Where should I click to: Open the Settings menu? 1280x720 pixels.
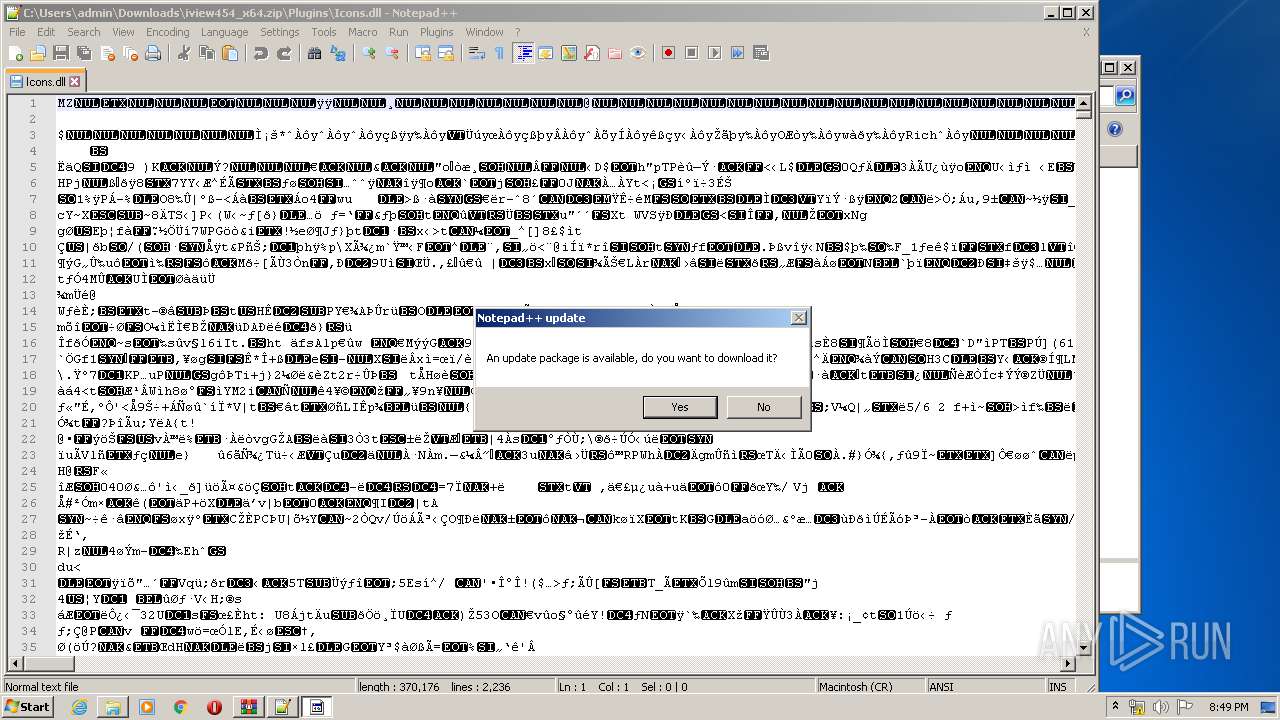280,32
